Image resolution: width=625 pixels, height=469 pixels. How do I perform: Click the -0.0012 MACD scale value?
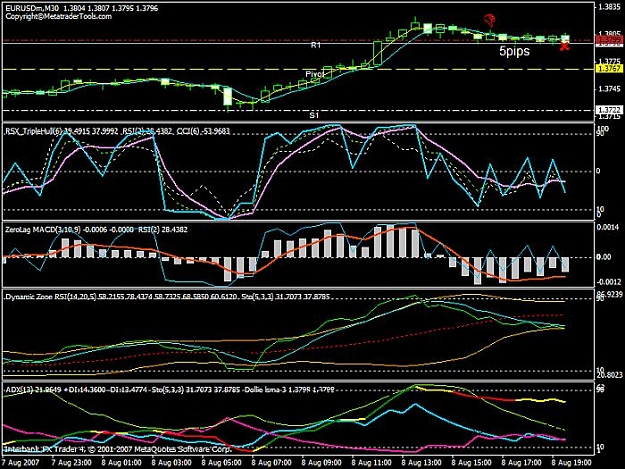point(609,282)
